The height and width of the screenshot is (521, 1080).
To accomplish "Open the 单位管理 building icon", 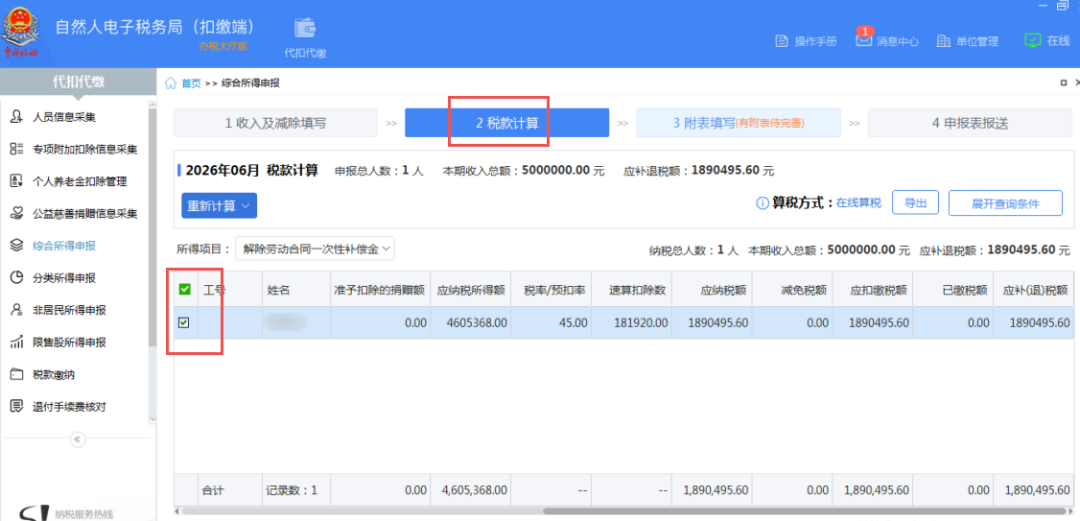I will point(944,41).
